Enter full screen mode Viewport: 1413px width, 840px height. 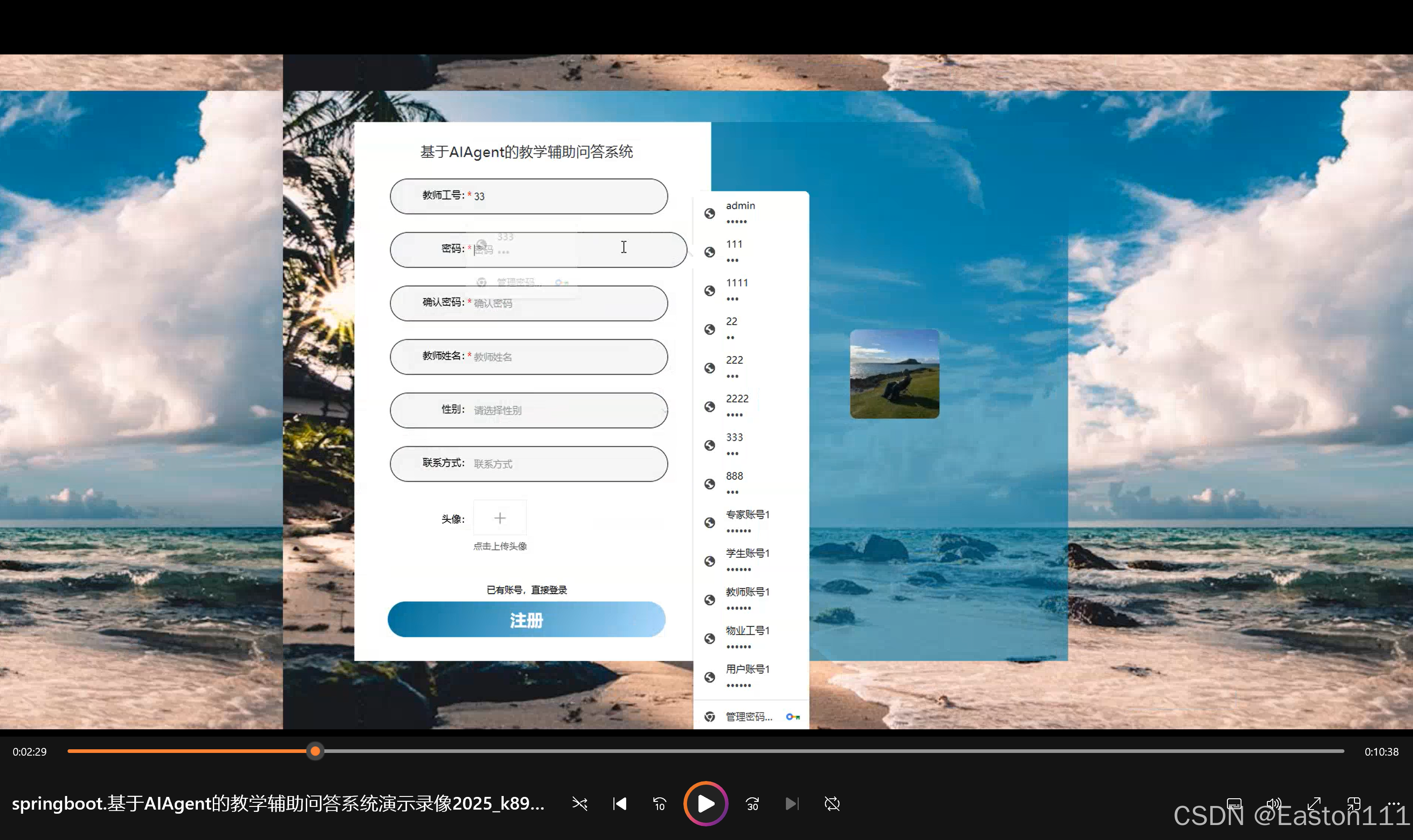coord(1314,804)
